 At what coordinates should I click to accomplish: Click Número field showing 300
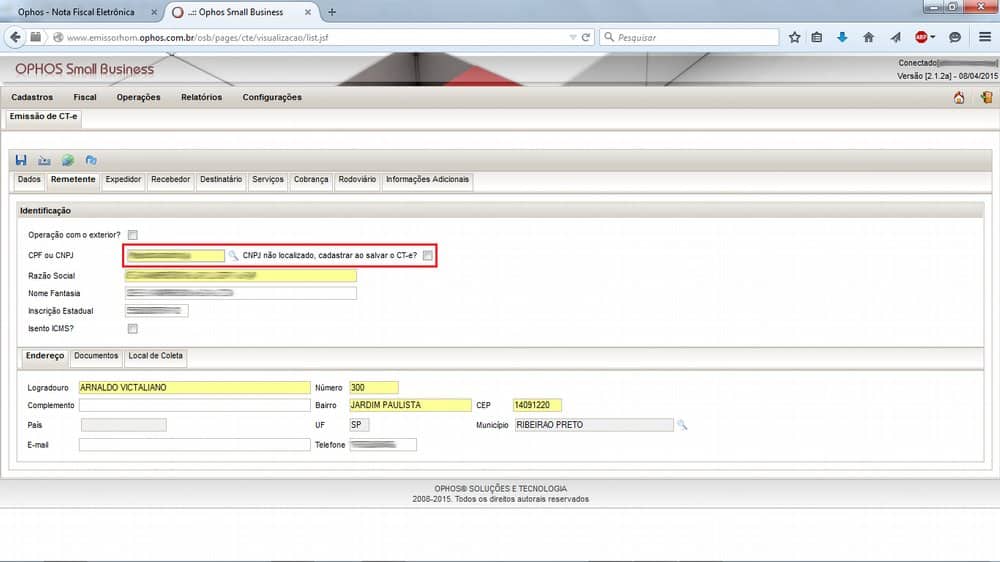374,388
